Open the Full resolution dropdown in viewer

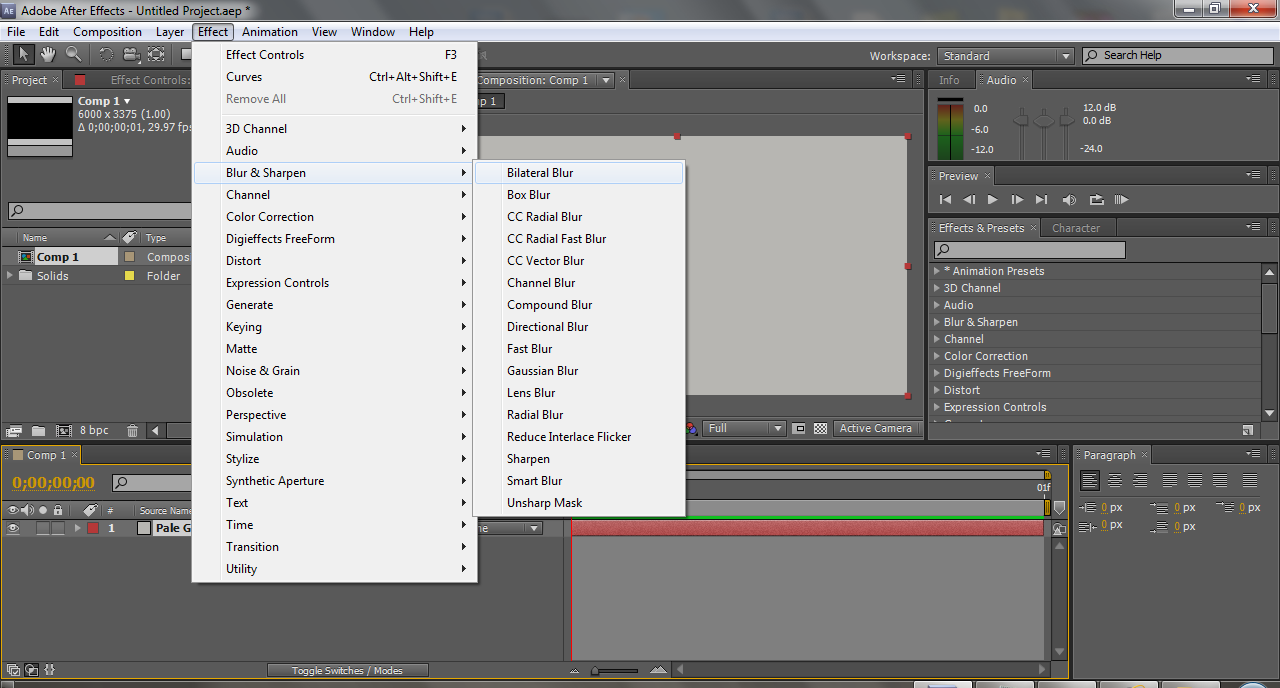(745, 428)
